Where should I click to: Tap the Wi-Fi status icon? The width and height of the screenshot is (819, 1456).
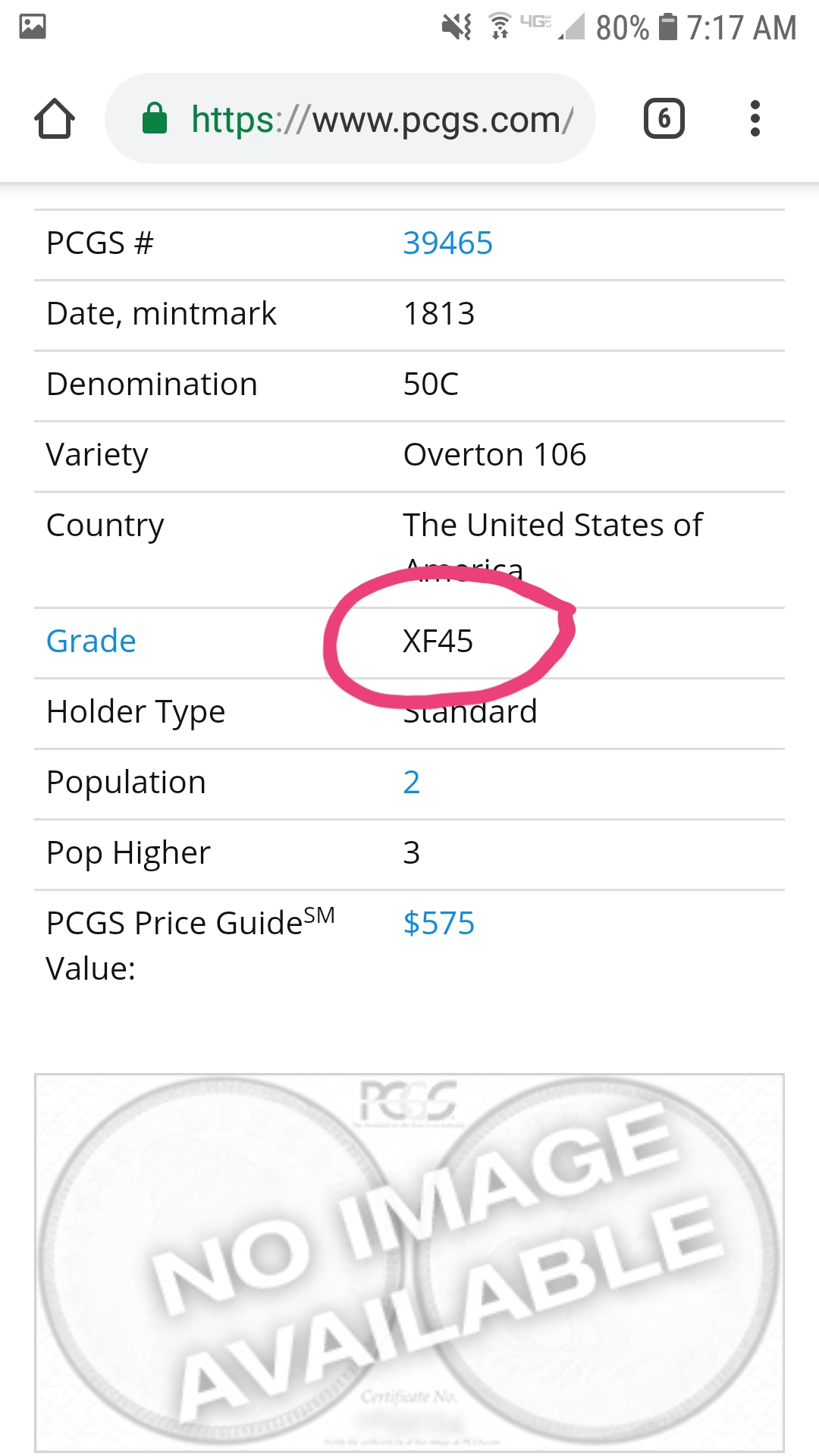(x=500, y=27)
